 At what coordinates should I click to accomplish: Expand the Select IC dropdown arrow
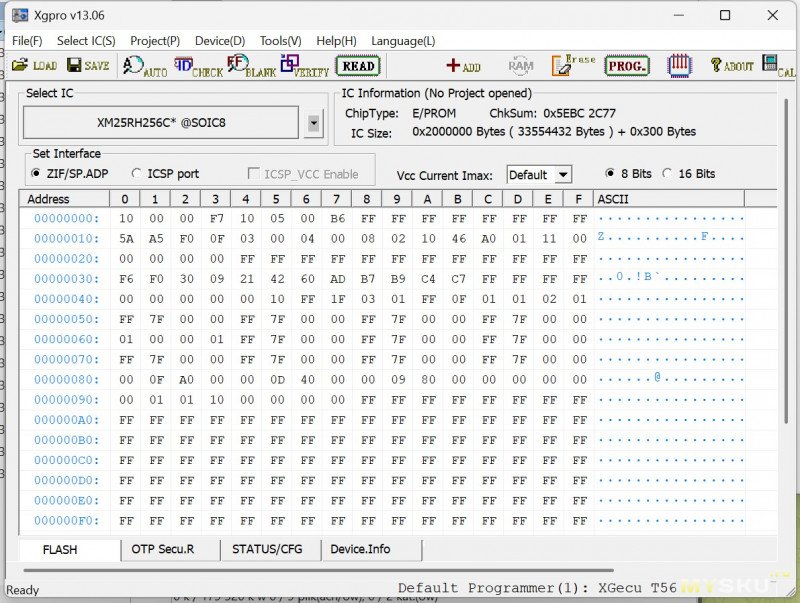(314, 123)
